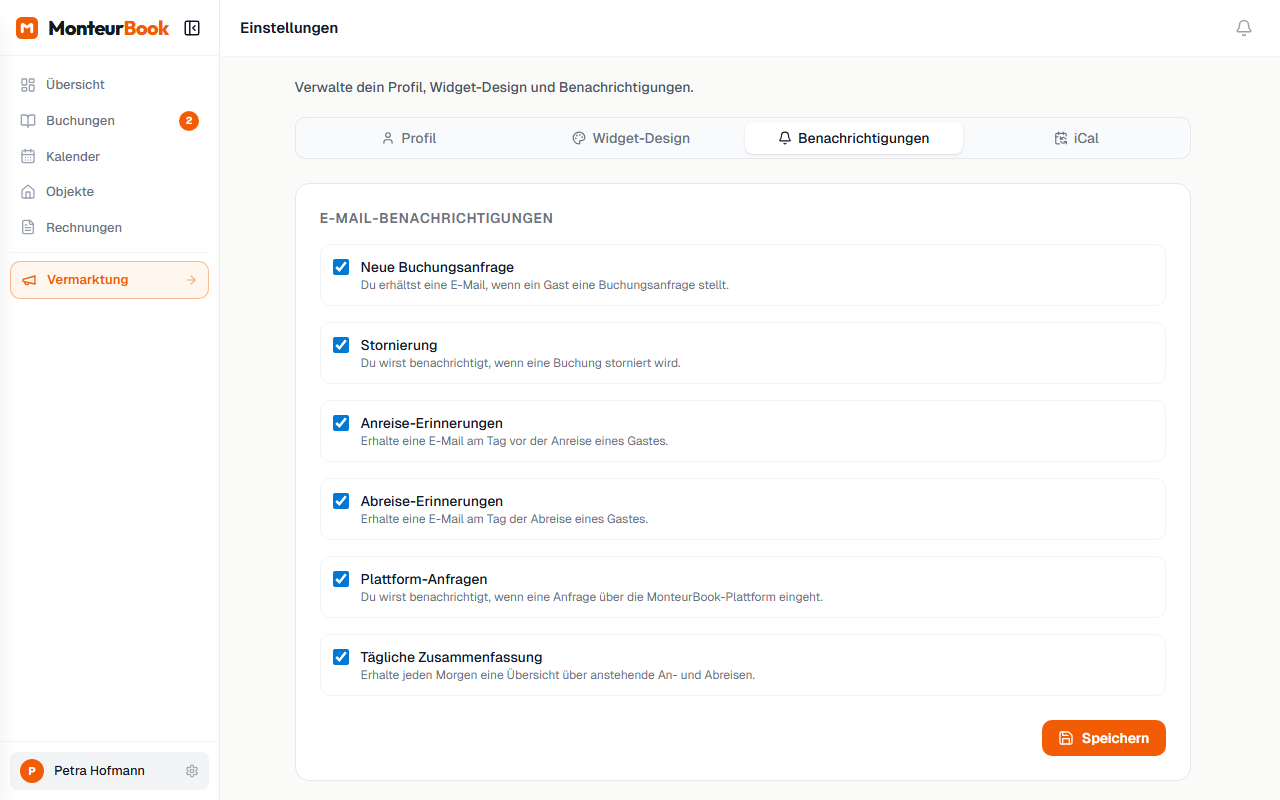Open the Widget-Design tab
Viewport: 1280px width, 800px height.
631,138
